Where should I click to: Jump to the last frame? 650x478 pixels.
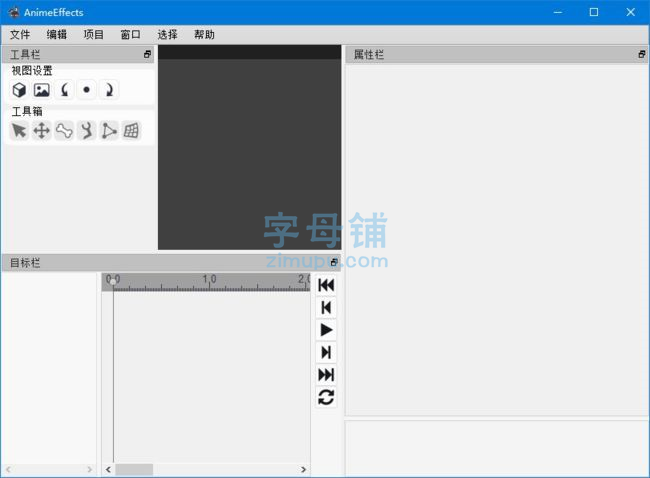(326, 375)
